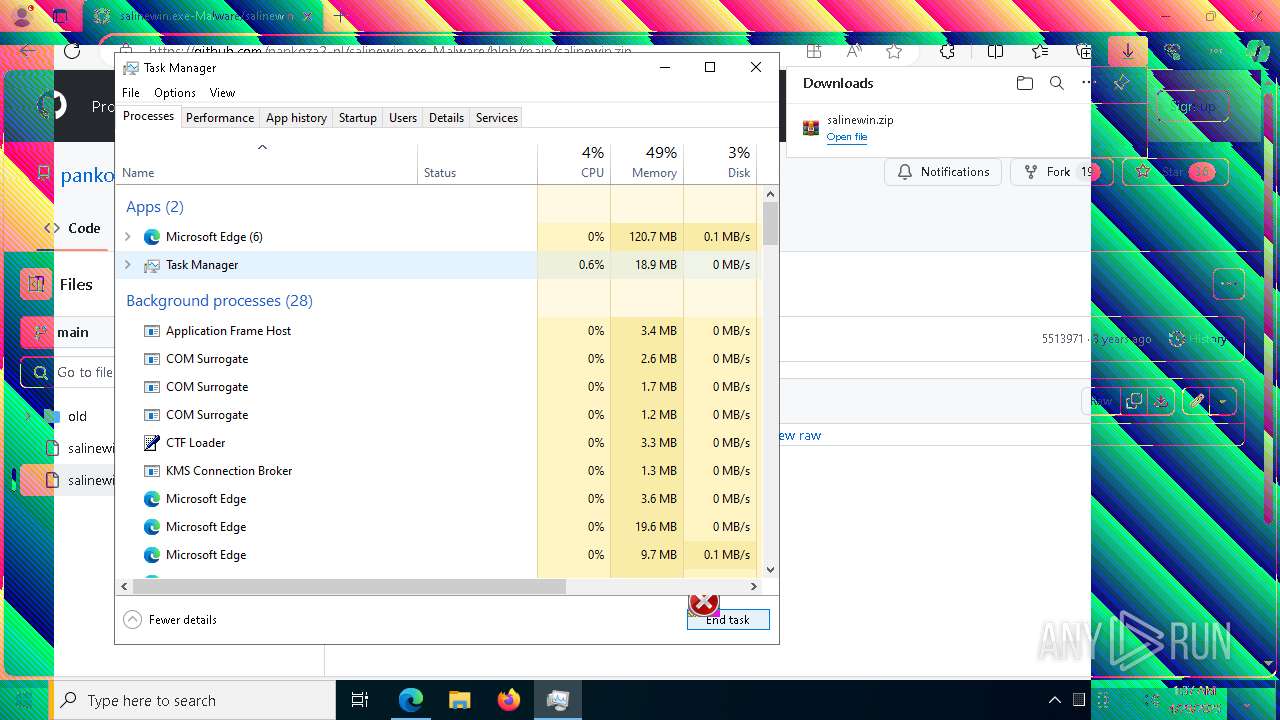Image resolution: width=1280 pixels, height=720 pixels.
Task: Select the KMS Connection Broker process
Action: point(438,471)
